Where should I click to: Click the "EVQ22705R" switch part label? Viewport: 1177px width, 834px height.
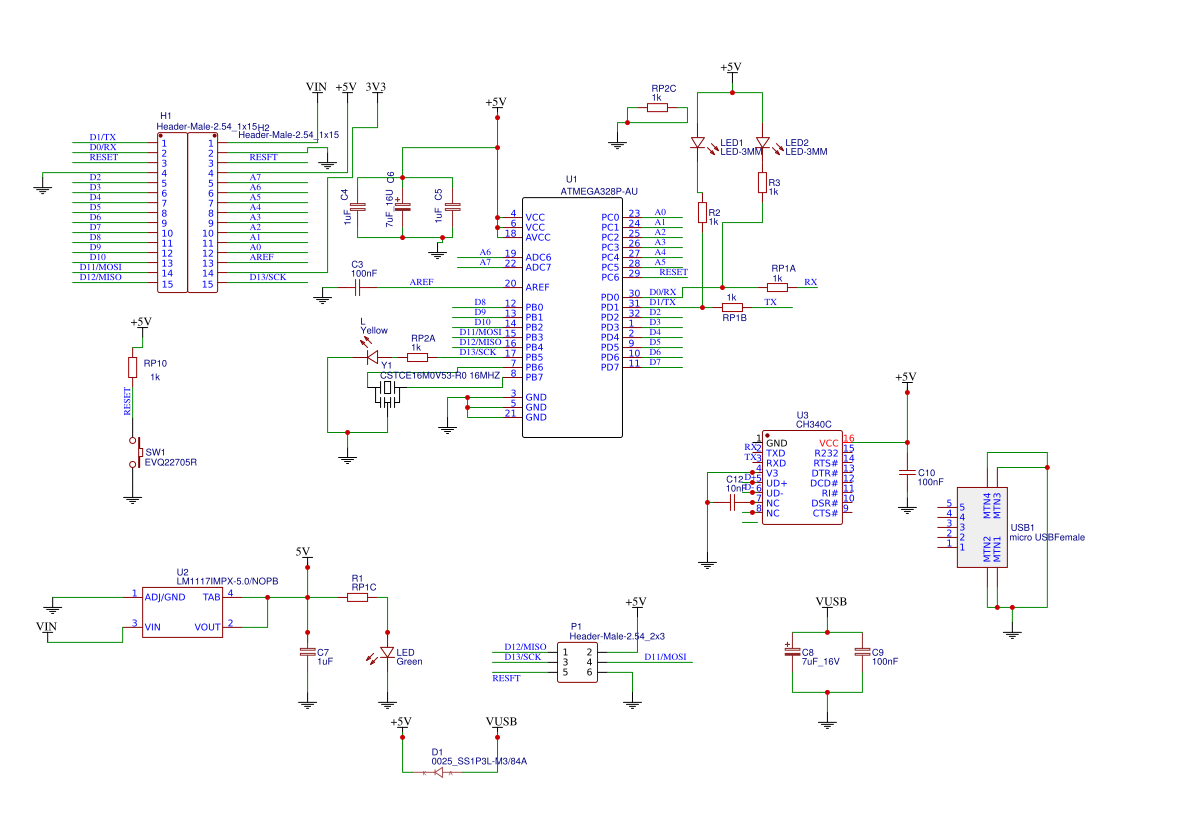tap(170, 462)
